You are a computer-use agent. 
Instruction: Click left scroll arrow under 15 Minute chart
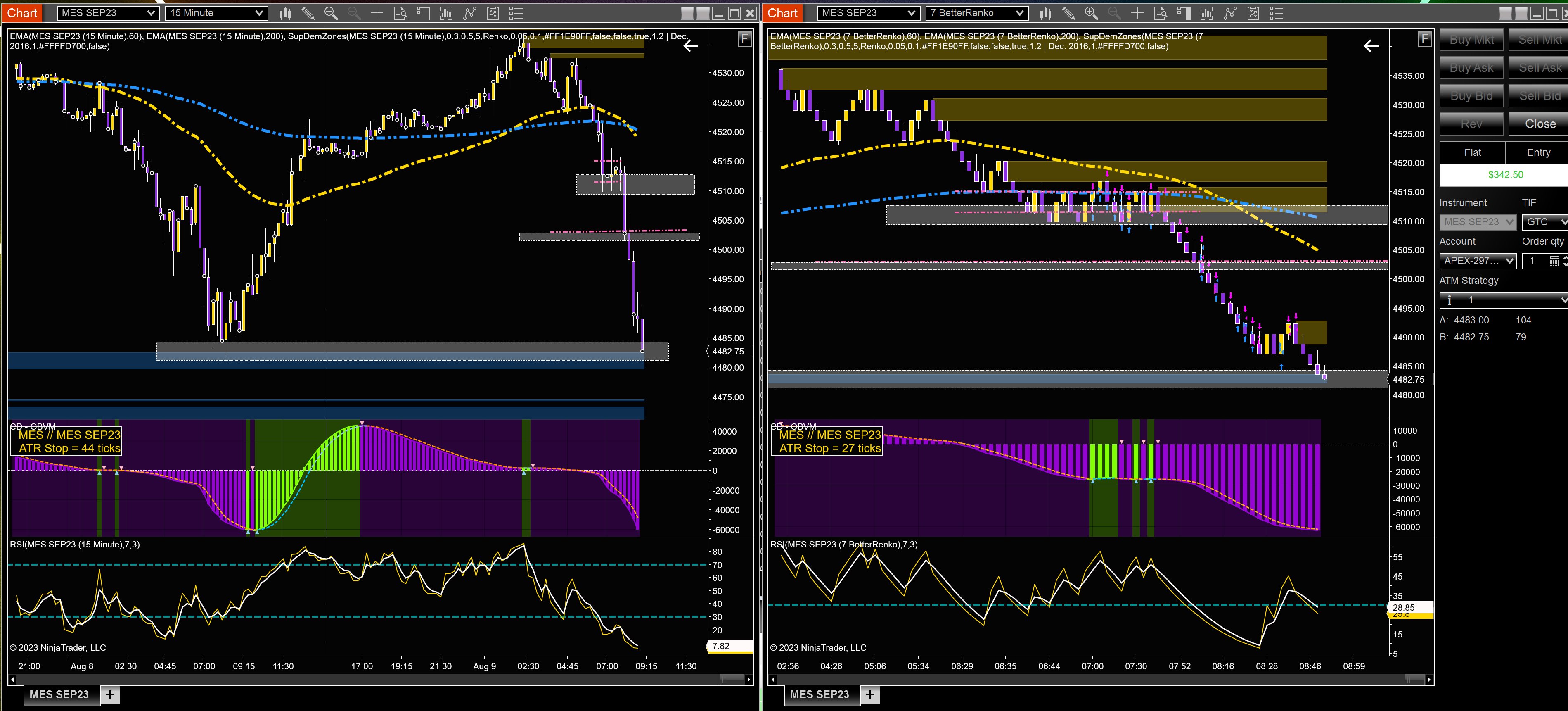[x=13, y=679]
